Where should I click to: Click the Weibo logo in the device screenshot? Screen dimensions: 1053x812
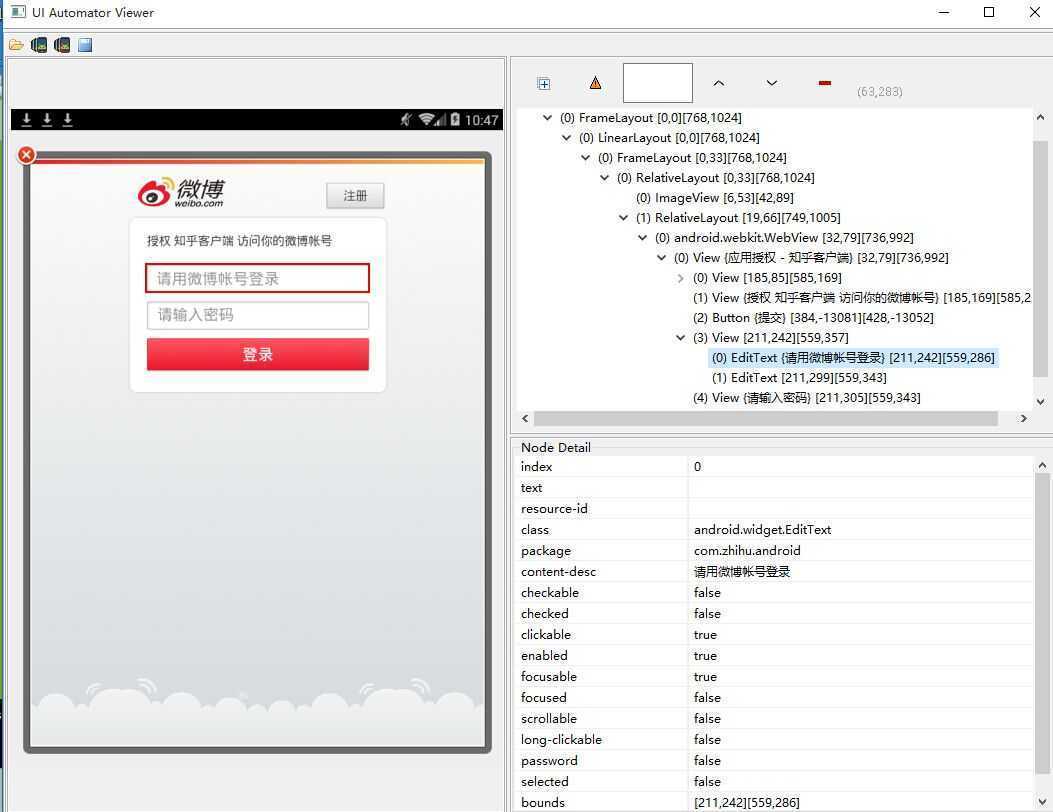point(181,193)
